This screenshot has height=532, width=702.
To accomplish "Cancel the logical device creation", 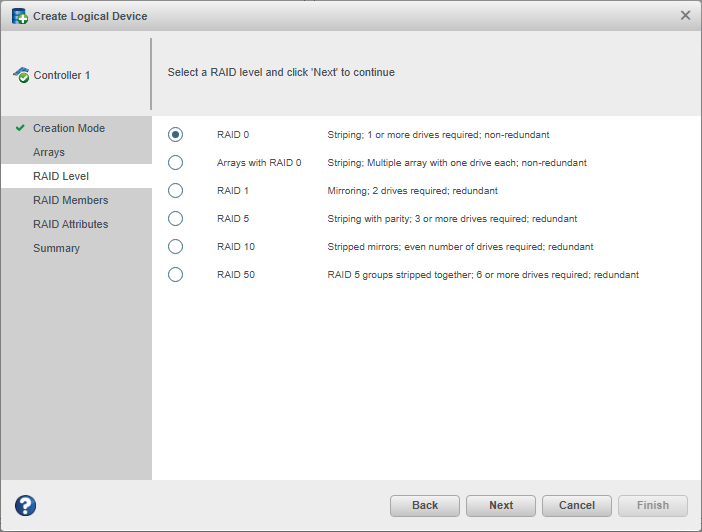I will pos(577,505).
